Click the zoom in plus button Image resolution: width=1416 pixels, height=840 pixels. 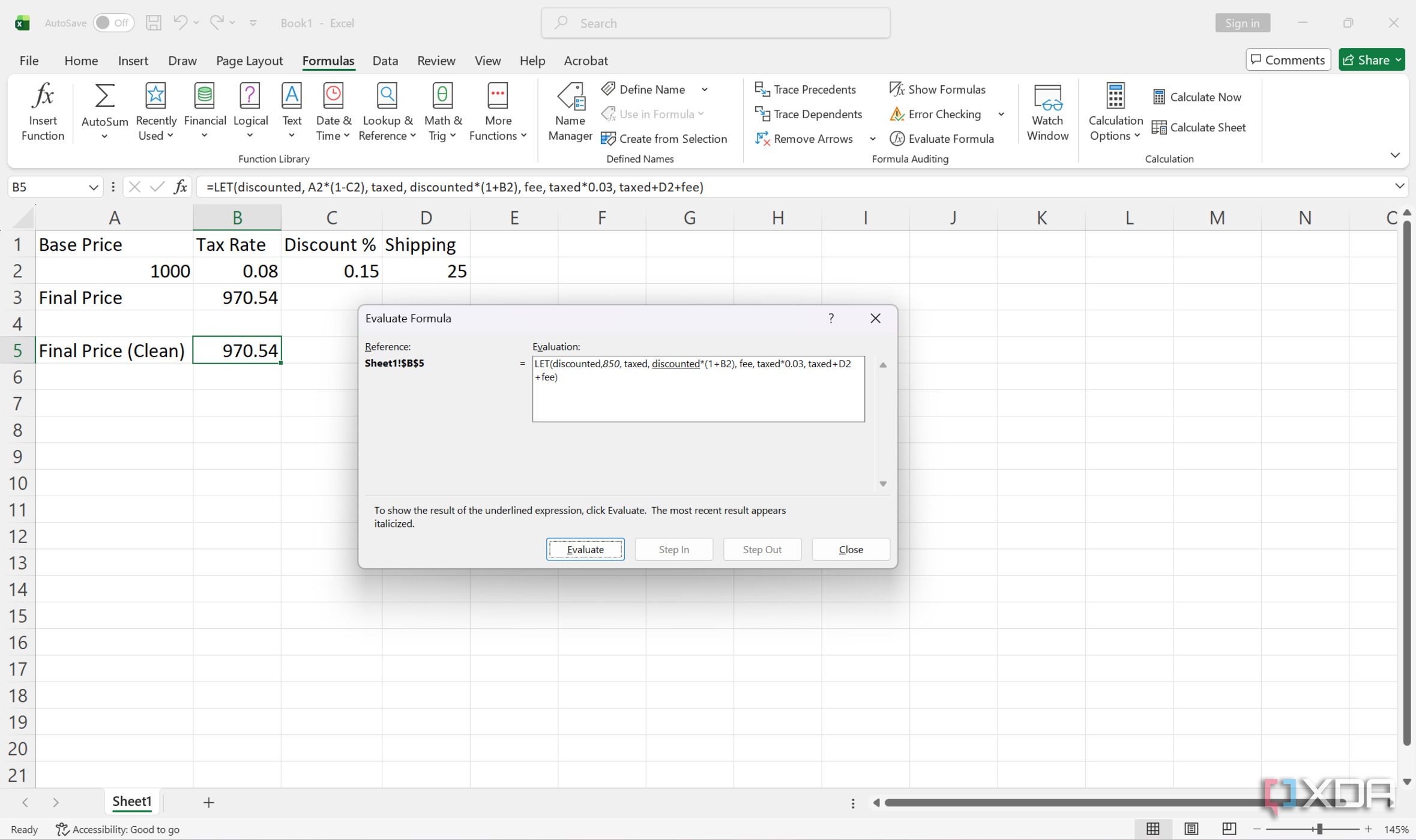(1368, 829)
